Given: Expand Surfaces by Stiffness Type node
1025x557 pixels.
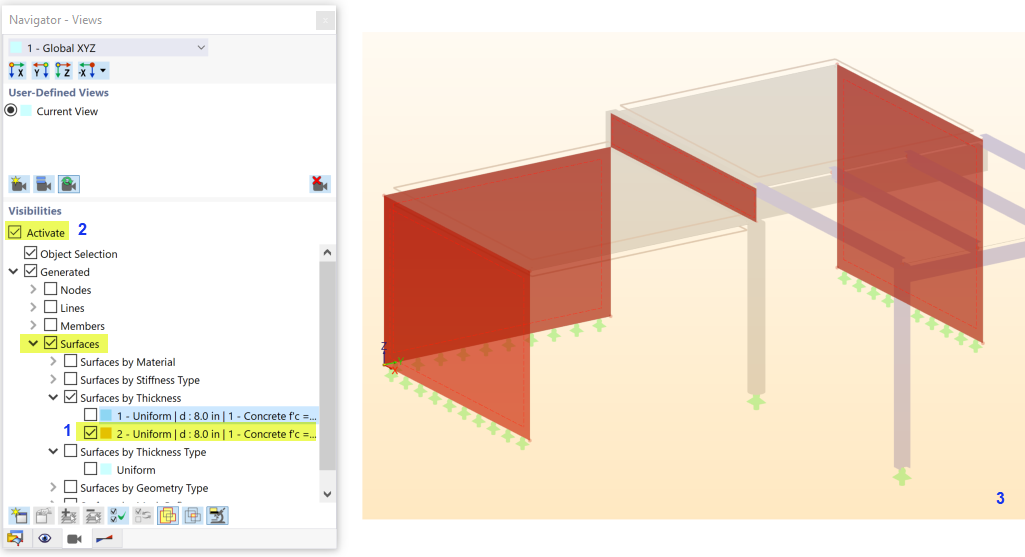Looking at the screenshot, I should (x=54, y=379).
